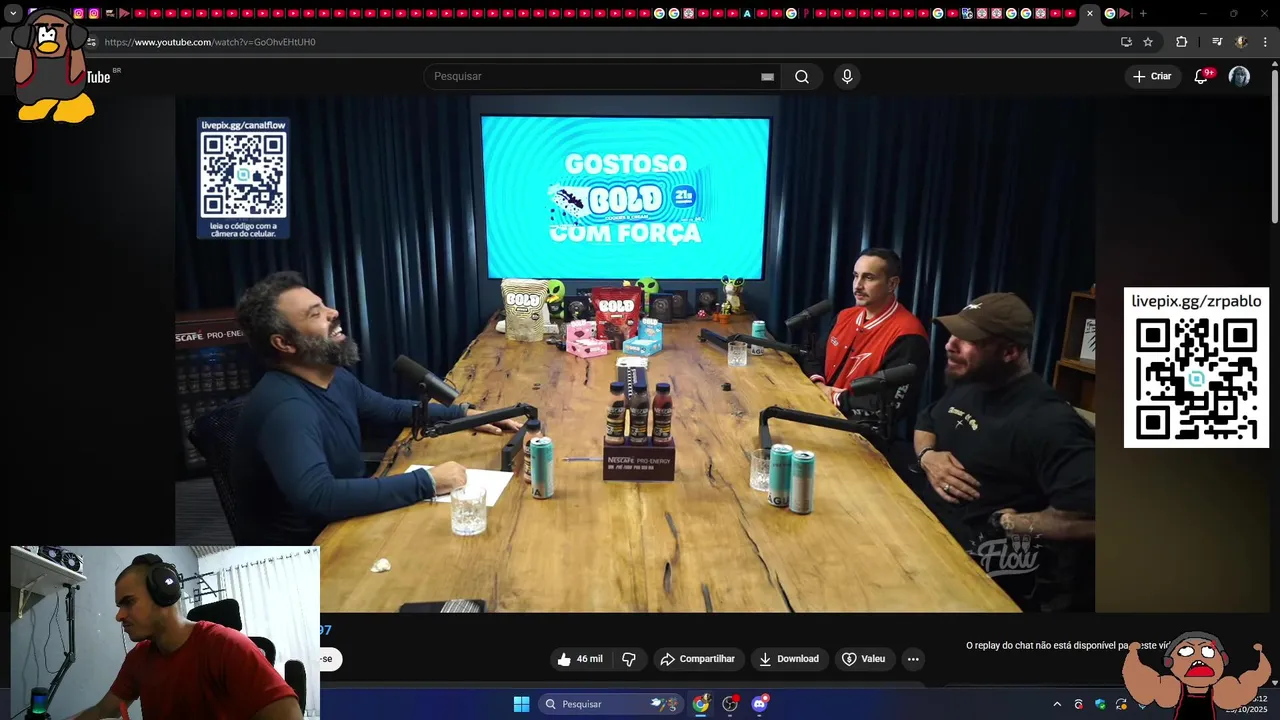Image resolution: width=1280 pixels, height=720 pixels.
Task: Close the active YouTube tab
Action: pyautogui.click(x=1090, y=13)
